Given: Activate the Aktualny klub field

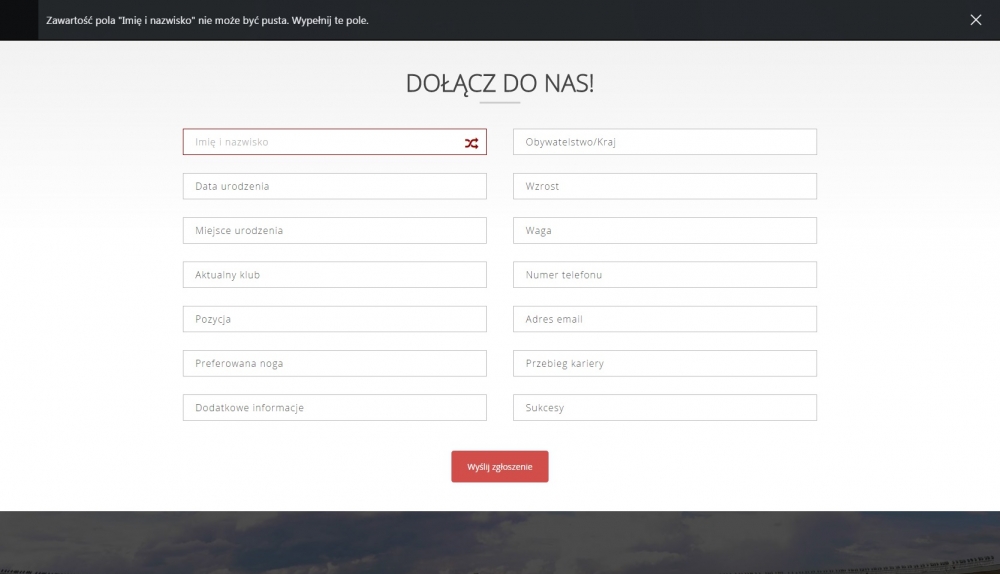Looking at the screenshot, I should [334, 275].
